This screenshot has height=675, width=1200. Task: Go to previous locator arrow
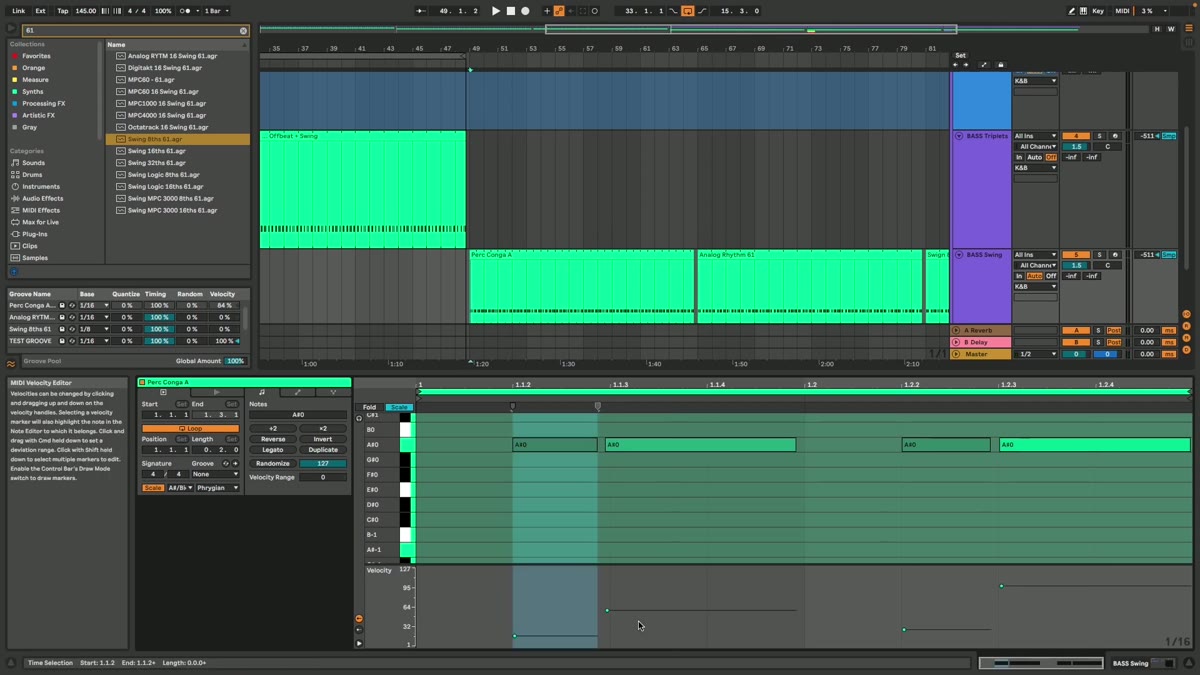point(955,65)
